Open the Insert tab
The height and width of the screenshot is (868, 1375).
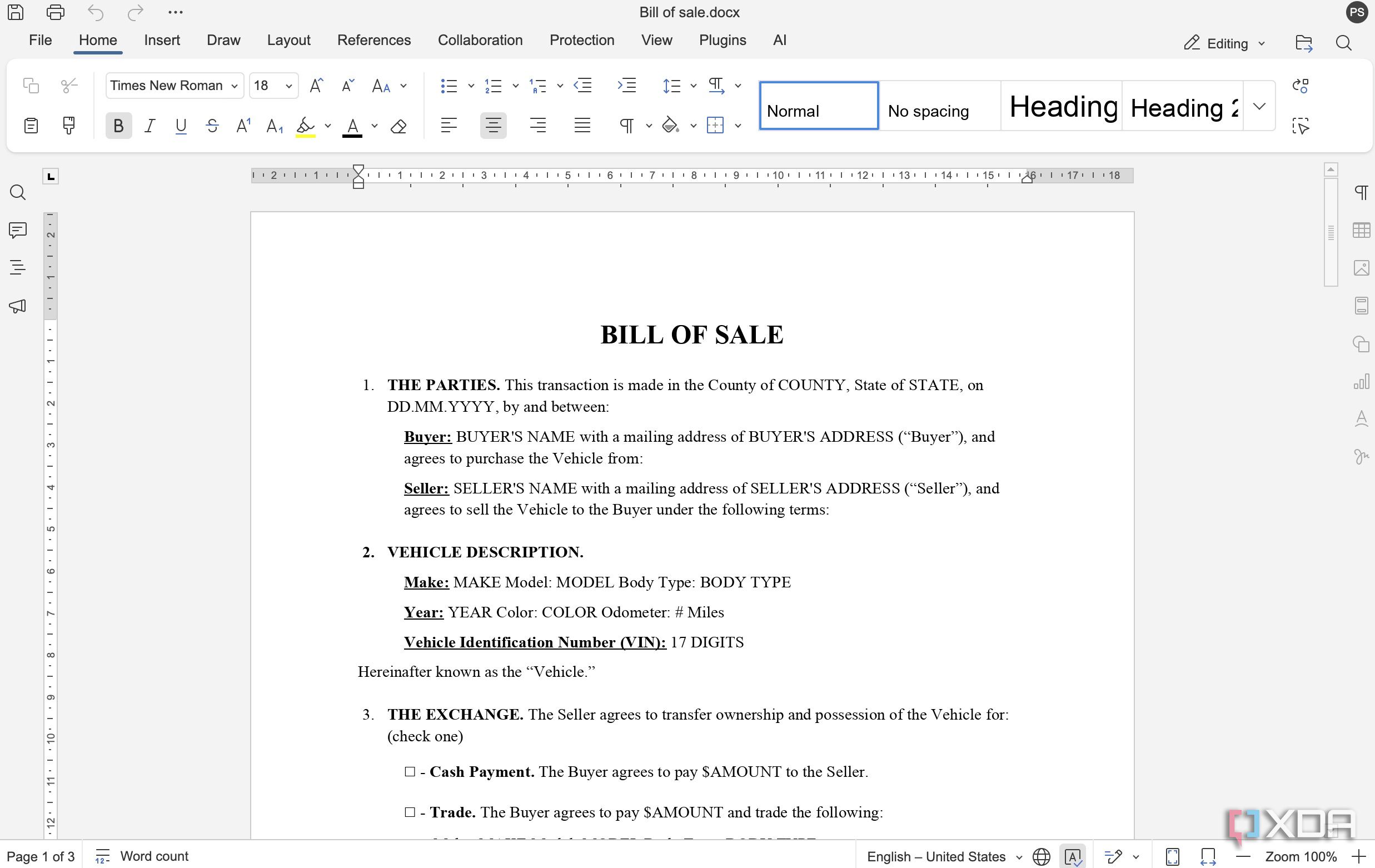pyautogui.click(x=162, y=40)
